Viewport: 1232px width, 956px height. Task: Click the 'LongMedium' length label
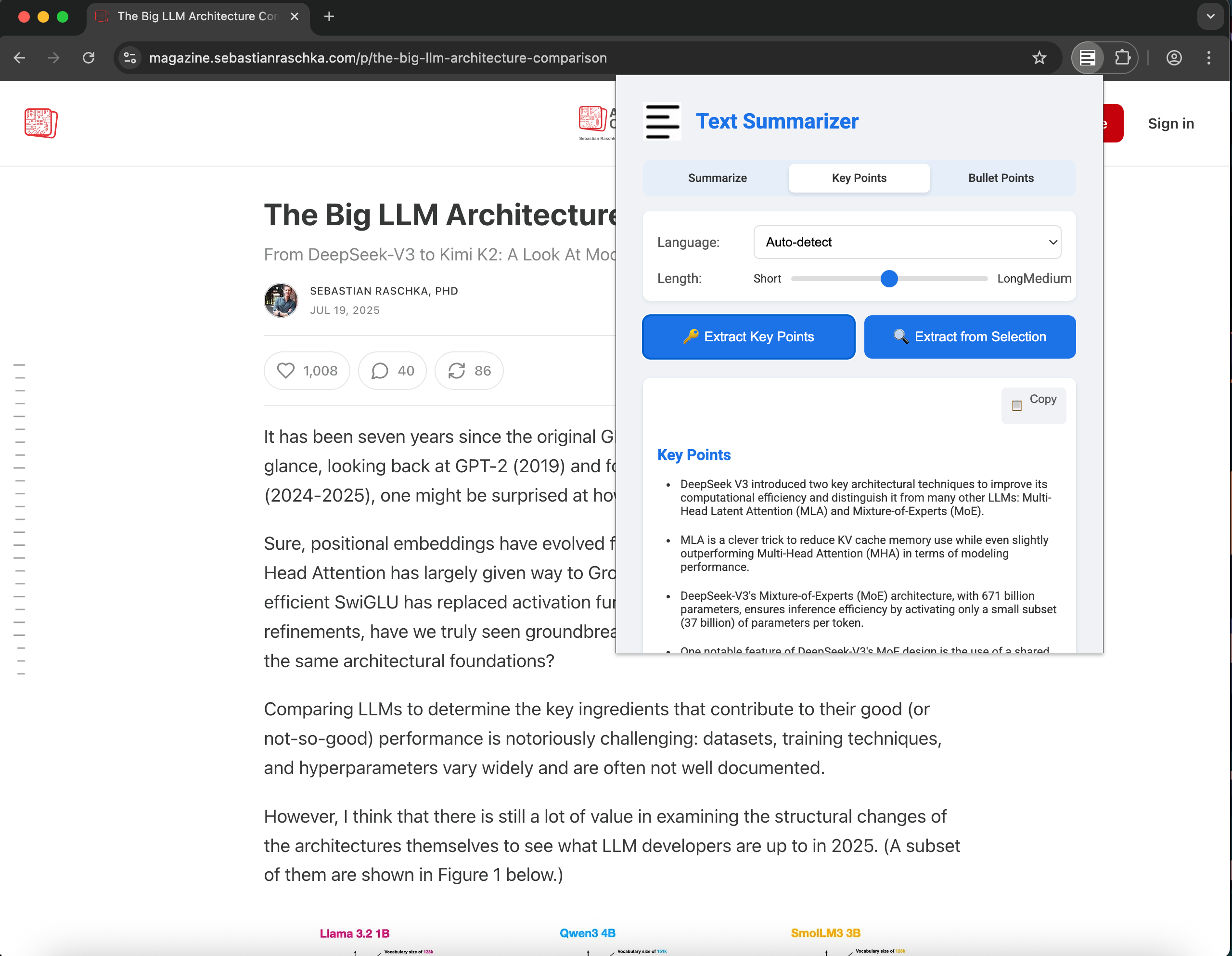(x=1034, y=279)
